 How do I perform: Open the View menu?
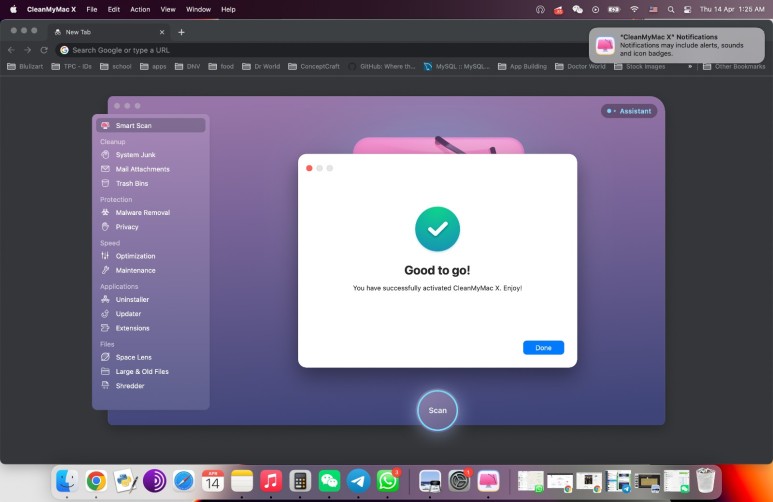point(168,9)
